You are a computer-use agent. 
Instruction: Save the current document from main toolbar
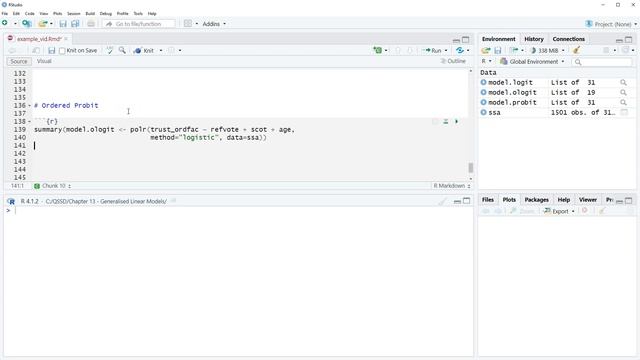click(x=63, y=24)
